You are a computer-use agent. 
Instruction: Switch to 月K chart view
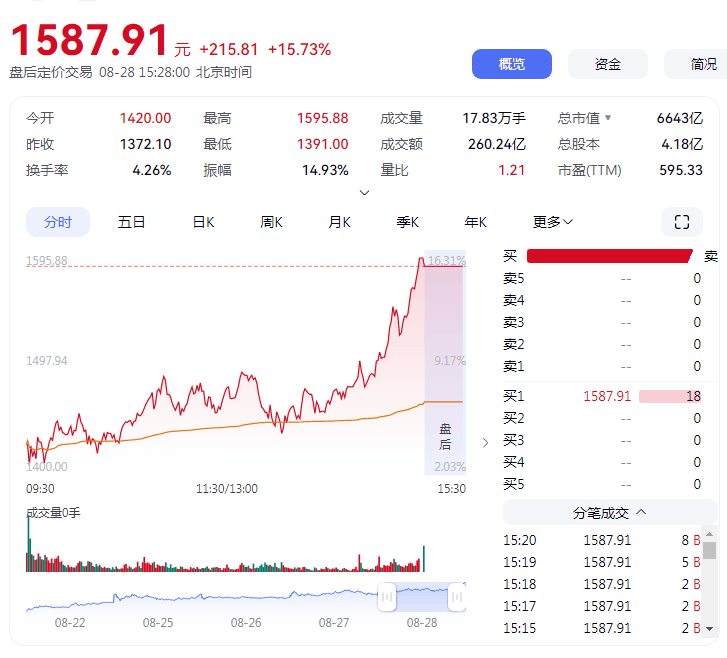(x=340, y=222)
